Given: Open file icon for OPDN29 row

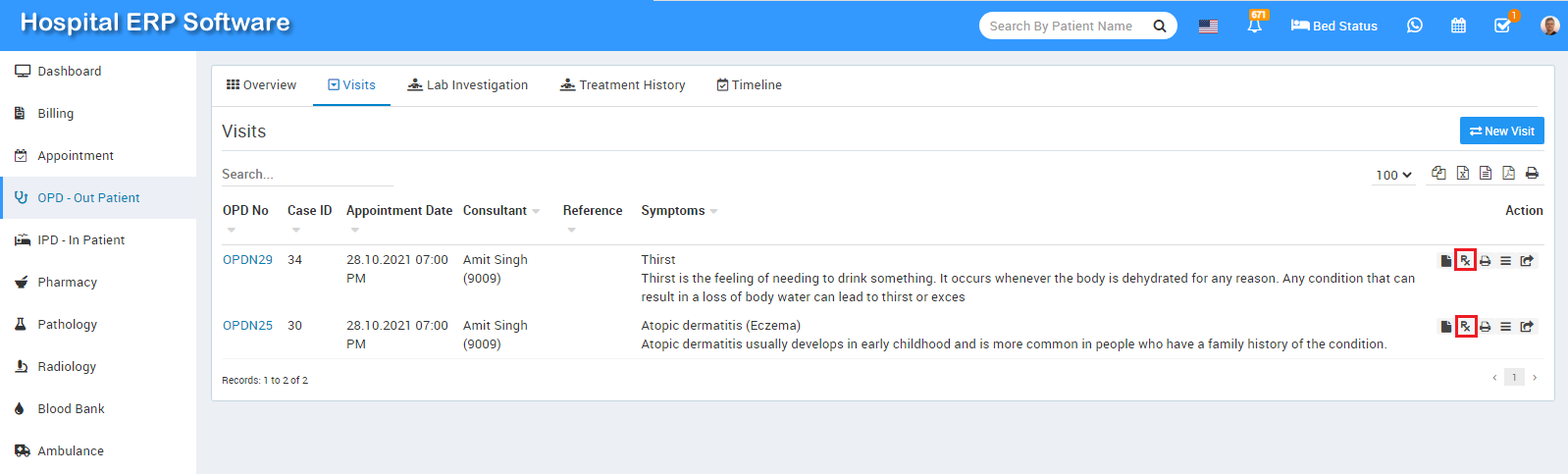Looking at the screenshot, I should click(x=1445, y=261).
